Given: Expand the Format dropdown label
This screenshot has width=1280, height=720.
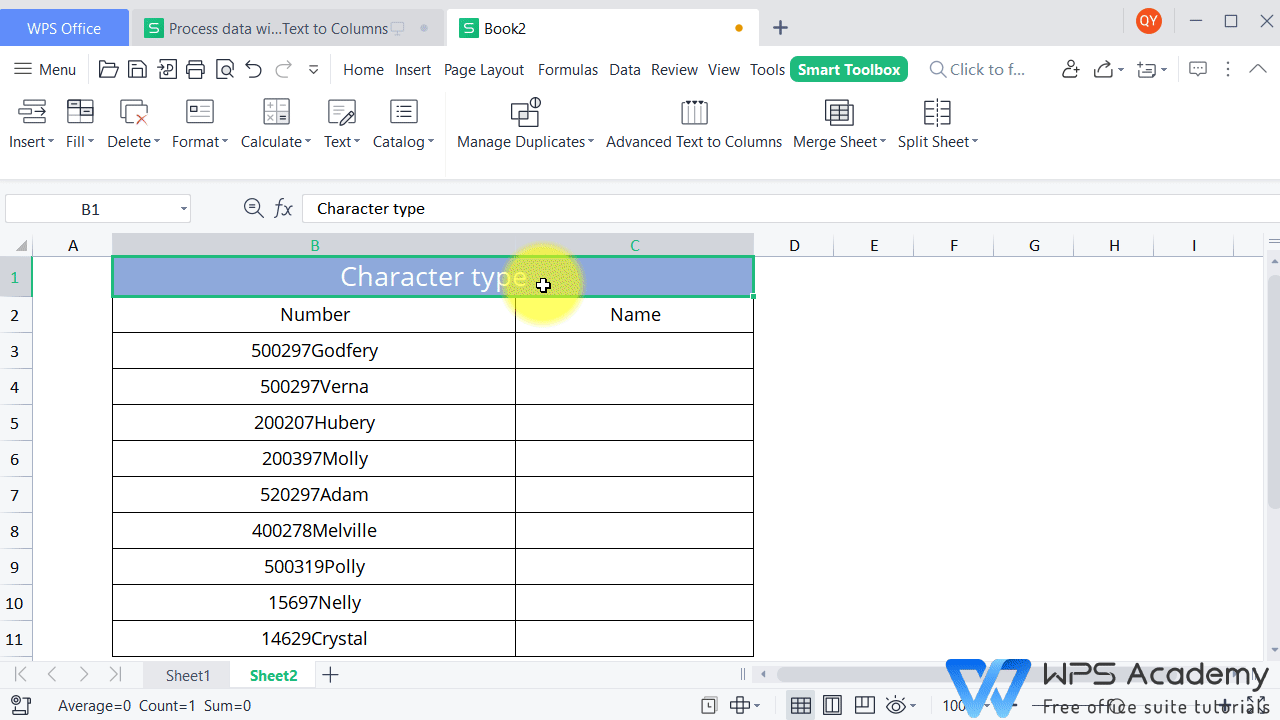Looking at the screenshot, I should 200,142.
